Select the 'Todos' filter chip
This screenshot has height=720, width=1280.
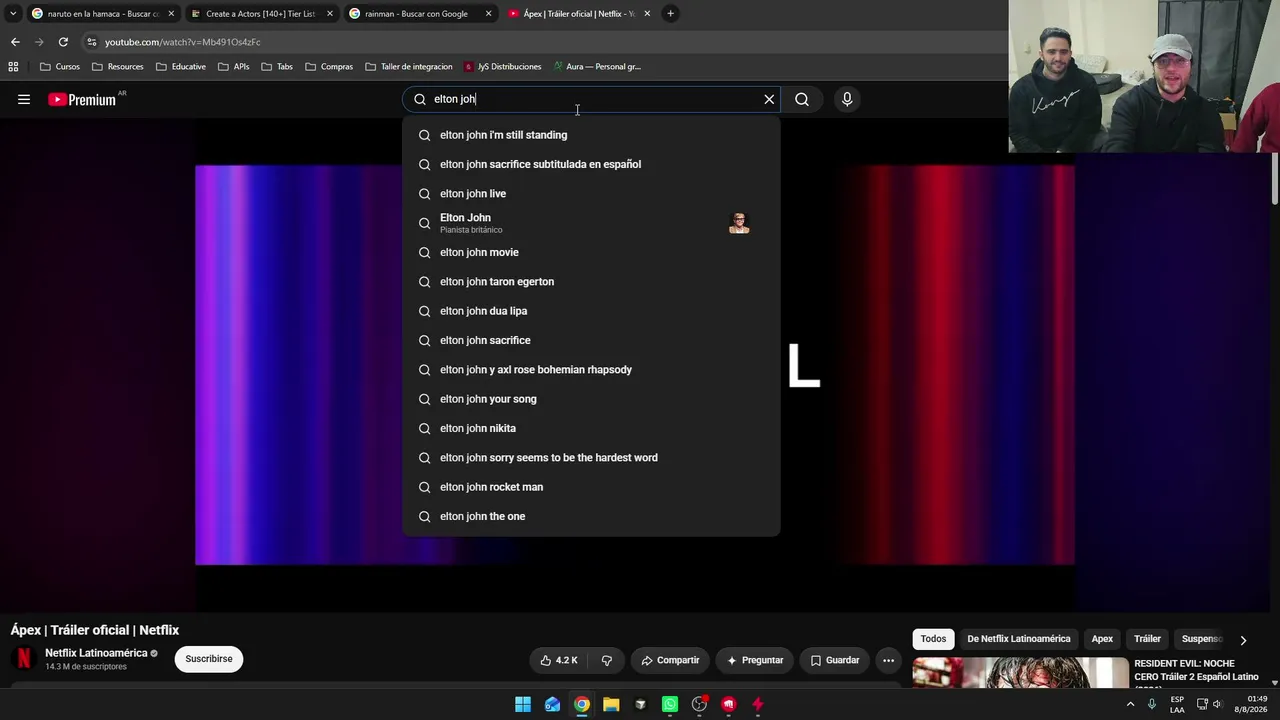(x=933, y=639)
